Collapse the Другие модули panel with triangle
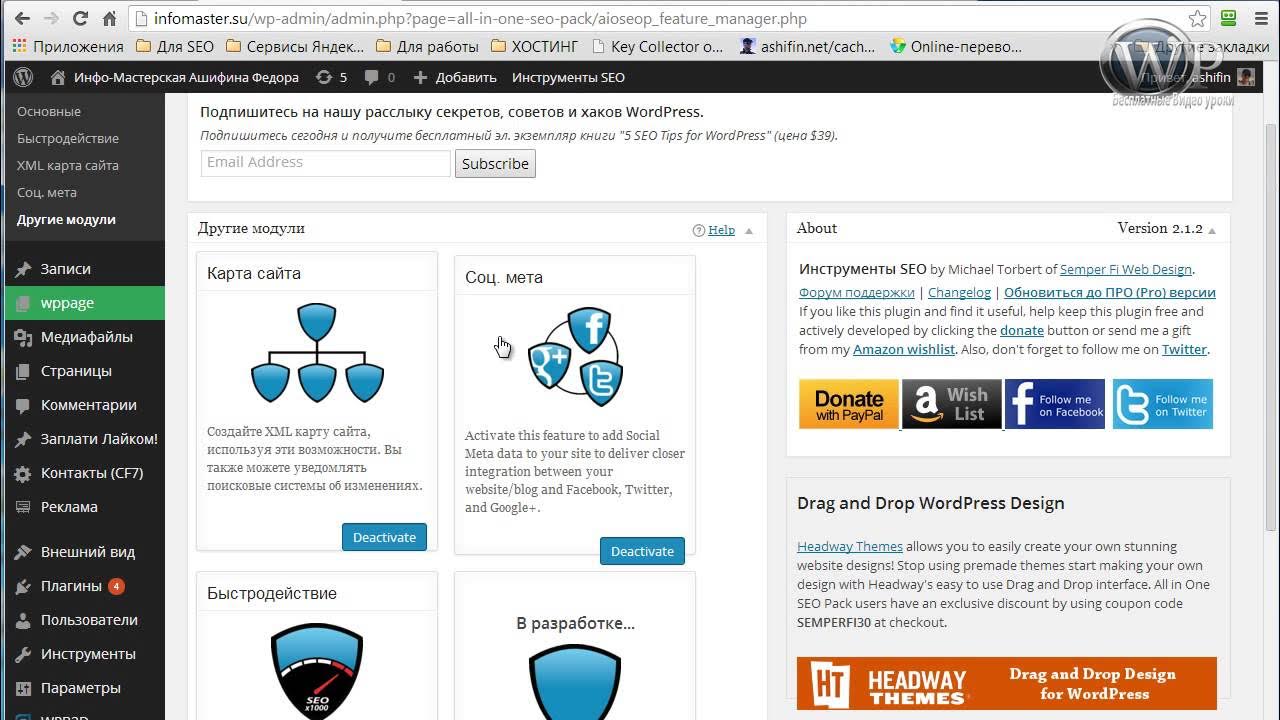 tap(749, 231)
